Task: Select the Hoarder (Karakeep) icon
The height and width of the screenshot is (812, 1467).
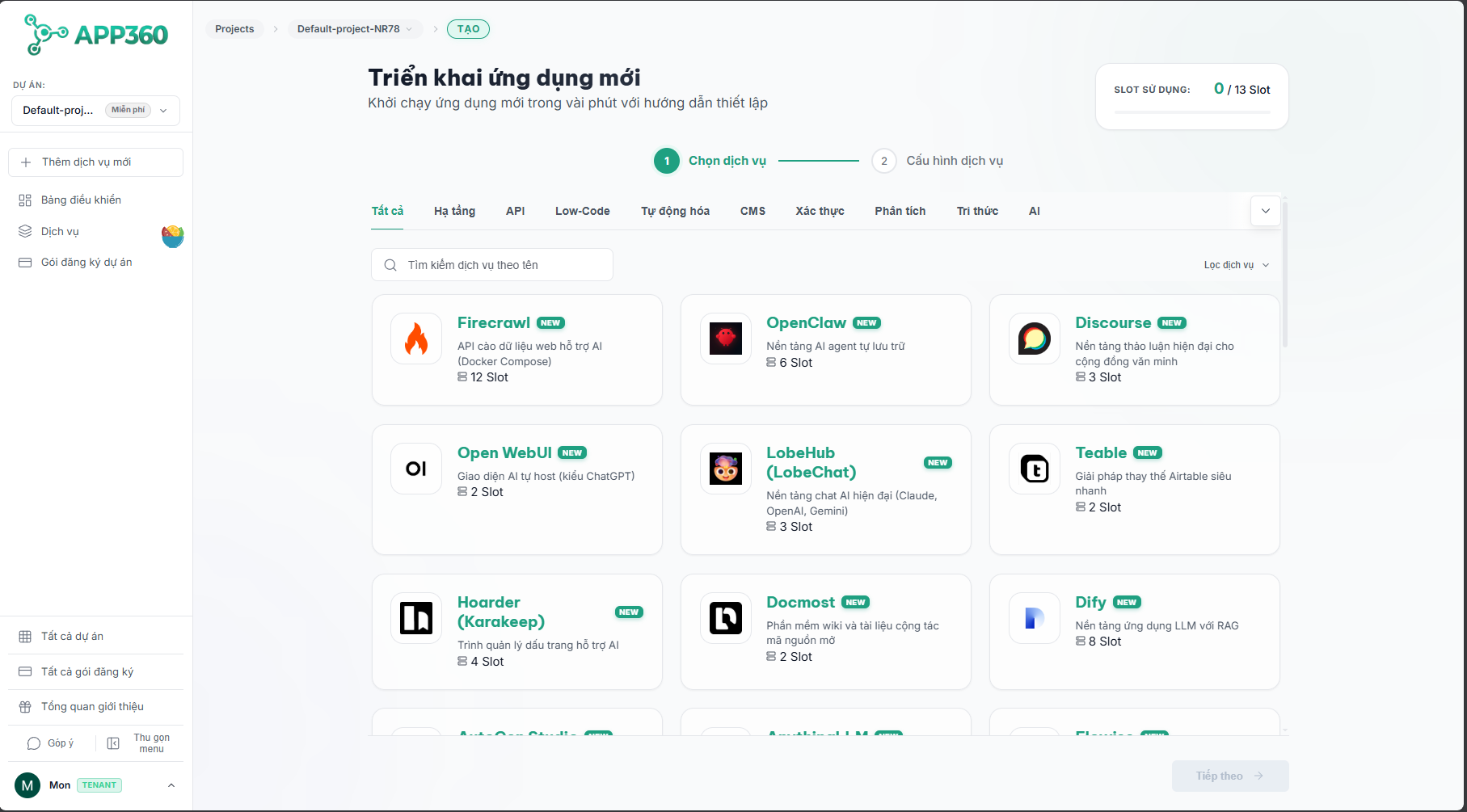Action: click(x=415, y=618)
